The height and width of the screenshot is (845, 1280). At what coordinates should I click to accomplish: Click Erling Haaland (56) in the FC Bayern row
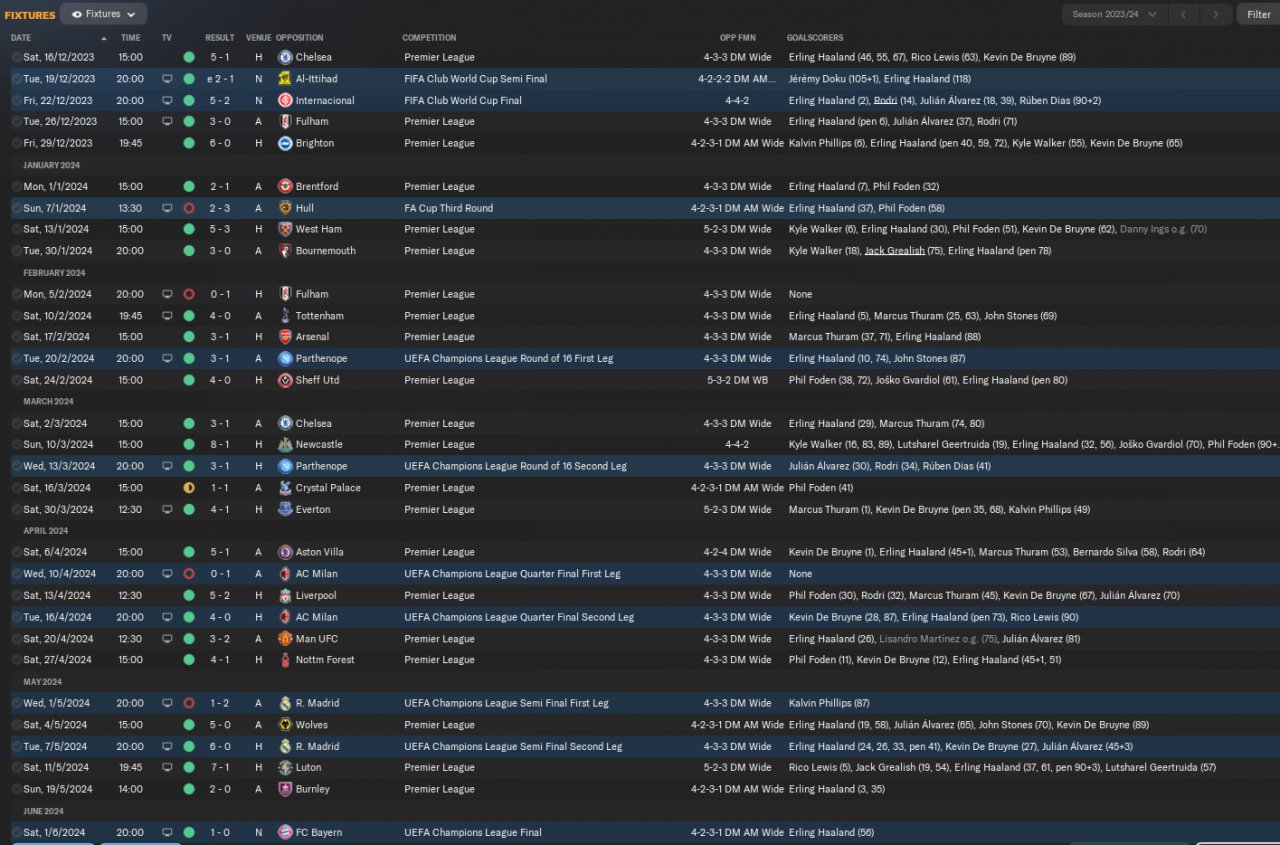[x=832, y=832]
